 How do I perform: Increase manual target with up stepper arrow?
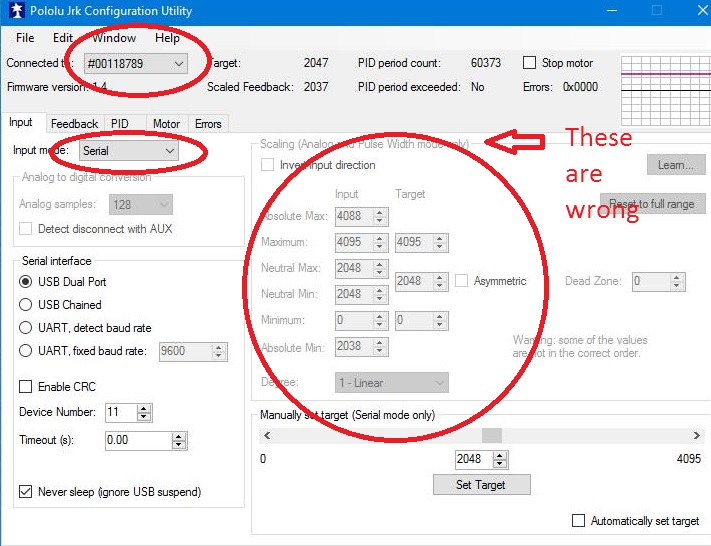pos(500,455)
